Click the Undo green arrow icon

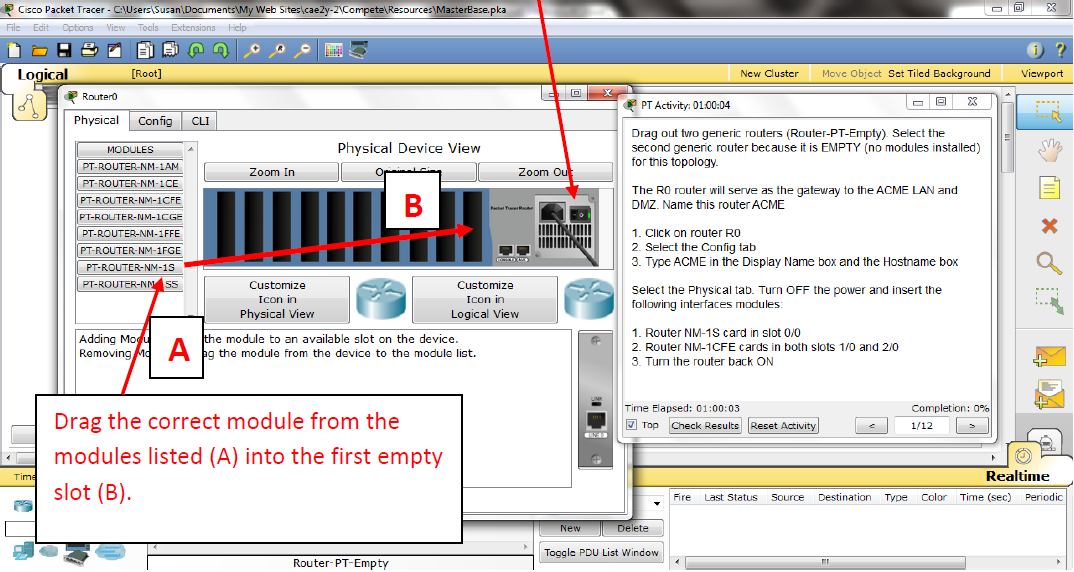[x=196, y=50]
